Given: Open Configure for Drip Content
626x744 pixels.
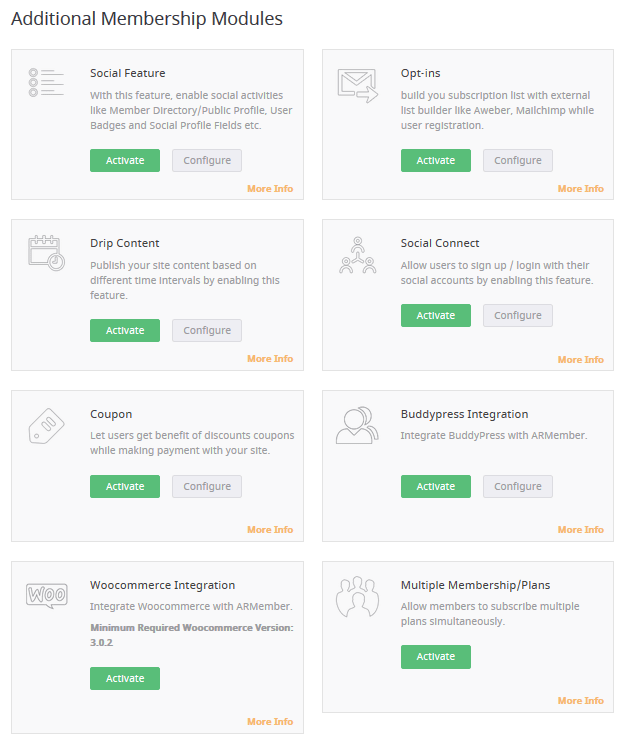Looking at the screenshot, I should coord(207,330).
